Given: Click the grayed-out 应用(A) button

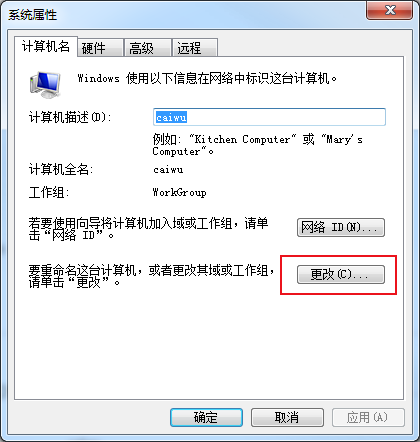Looking at the screenshot, I should 368,417.
